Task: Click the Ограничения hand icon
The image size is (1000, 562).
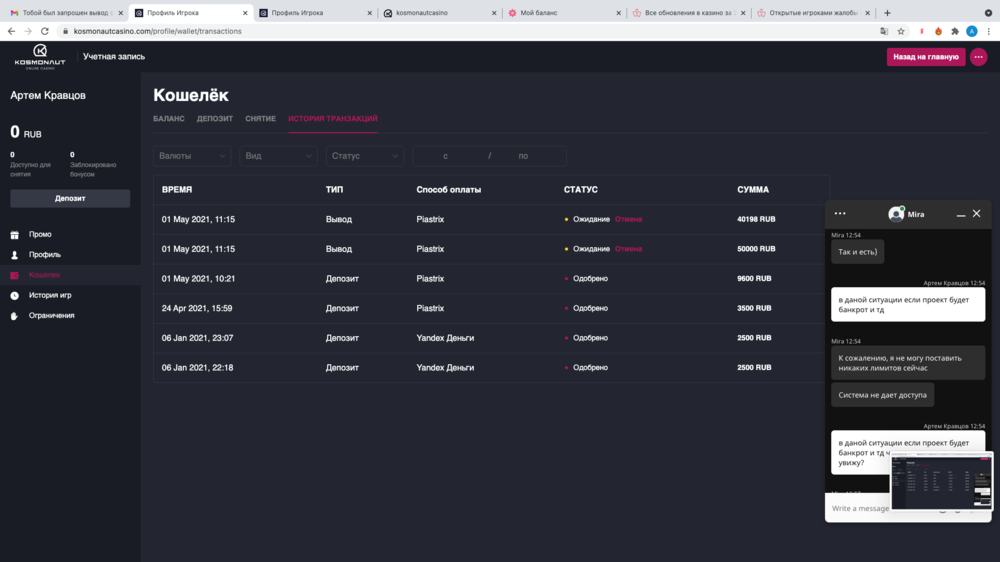Action: click(15, 316)
